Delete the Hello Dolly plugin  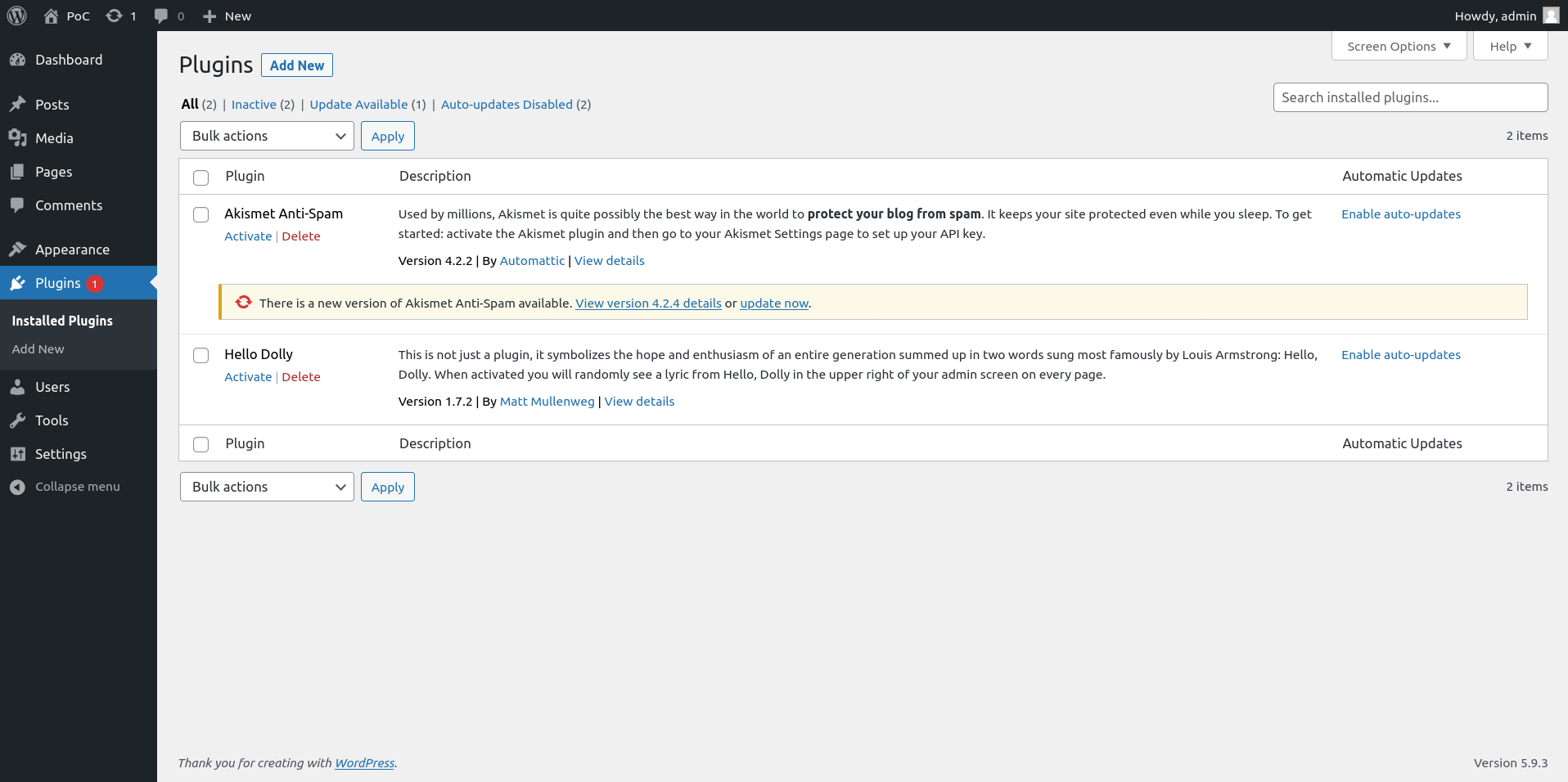[x=301, y=377]
